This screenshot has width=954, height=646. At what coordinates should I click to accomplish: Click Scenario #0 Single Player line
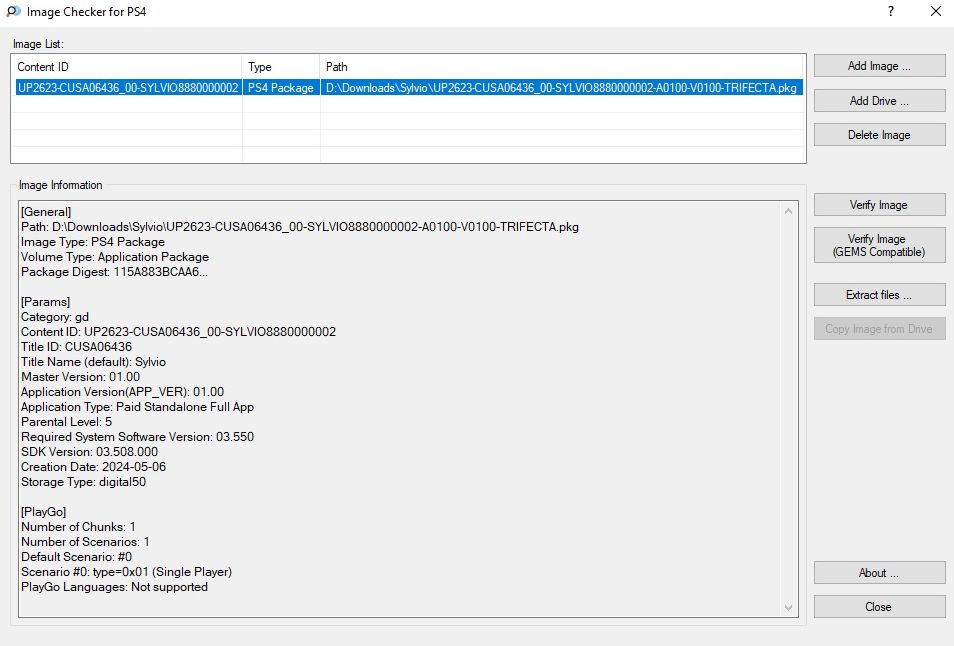(x=127, y=572)
